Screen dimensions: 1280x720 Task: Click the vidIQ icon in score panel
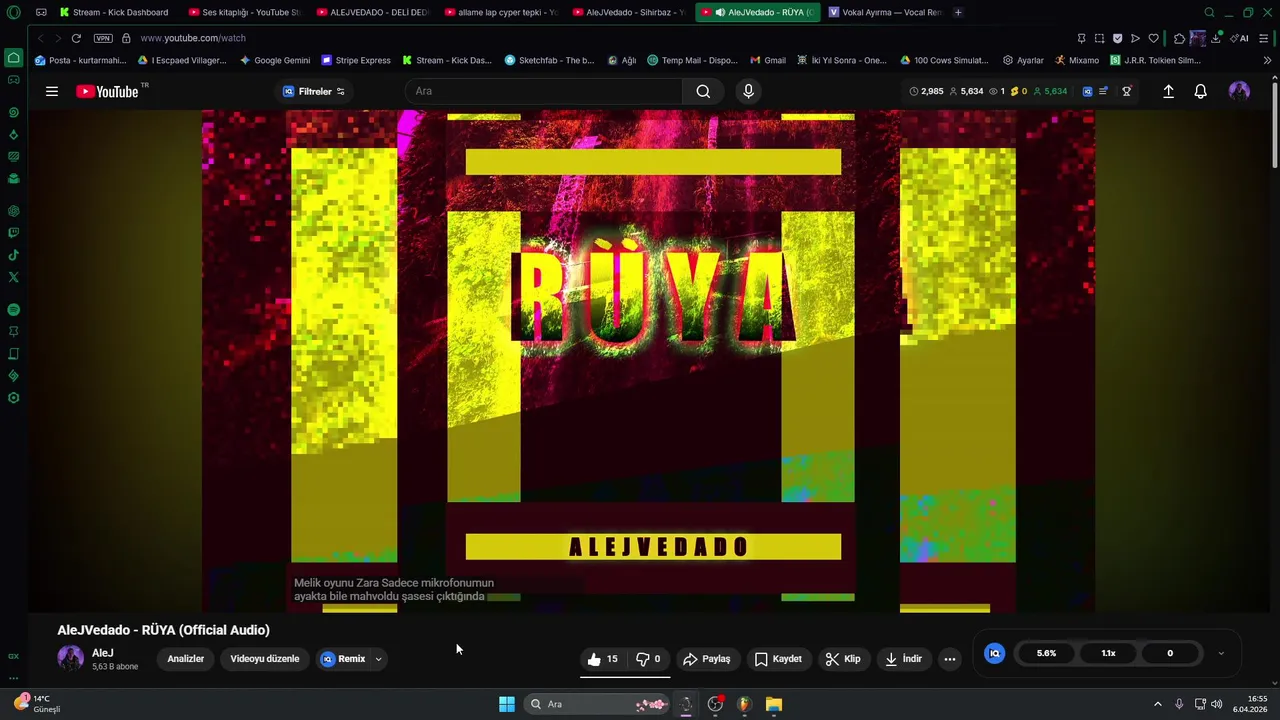pos(994,653)
